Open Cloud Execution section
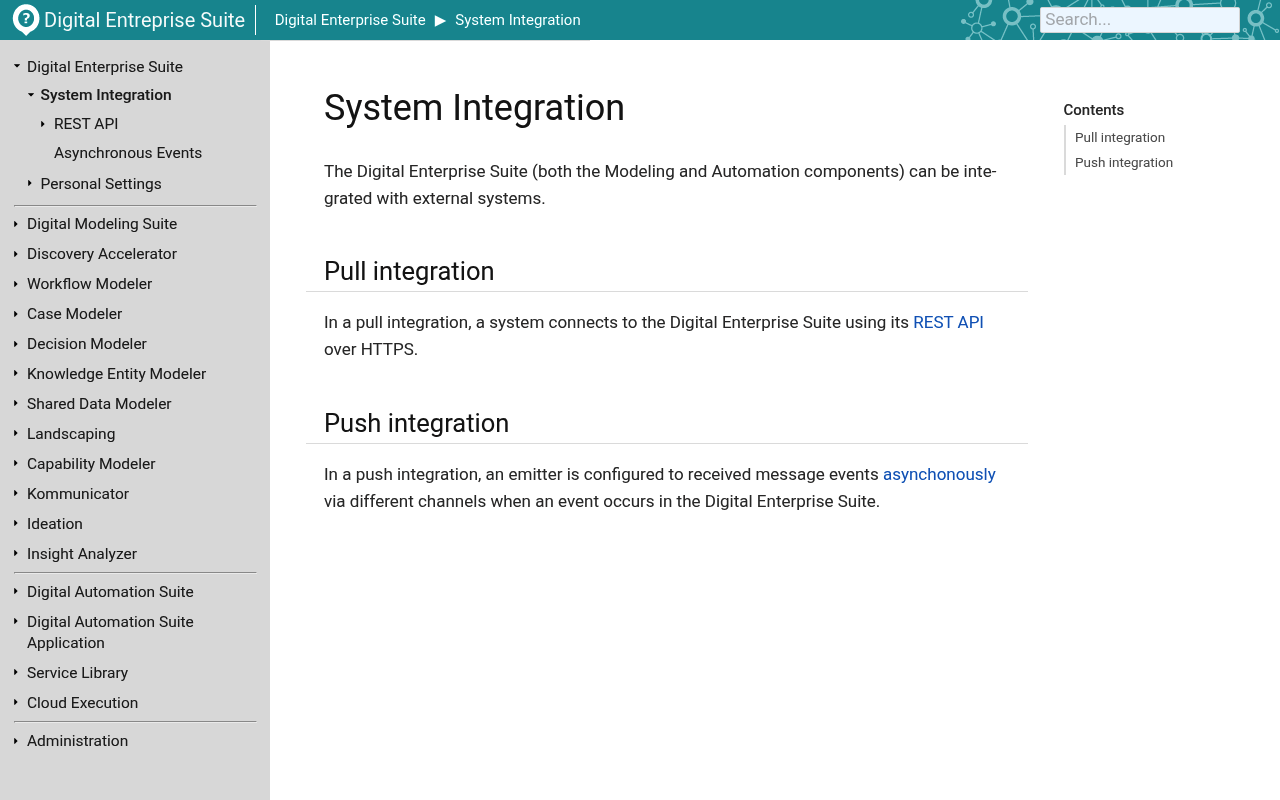Viewport: 1280px width, 800px height. coord(82,703)
